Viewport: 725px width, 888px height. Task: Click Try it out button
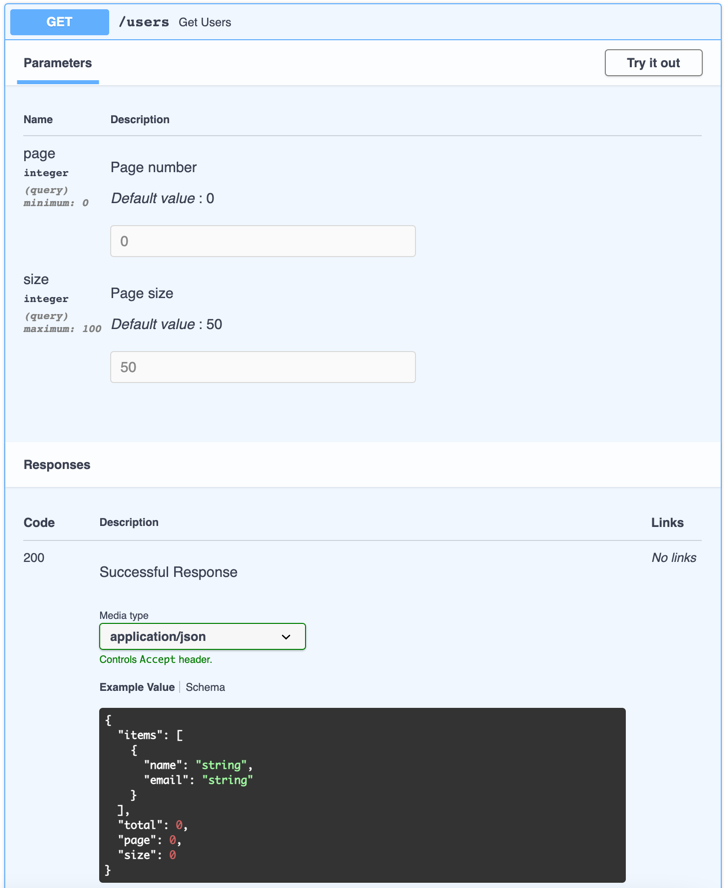653,62
